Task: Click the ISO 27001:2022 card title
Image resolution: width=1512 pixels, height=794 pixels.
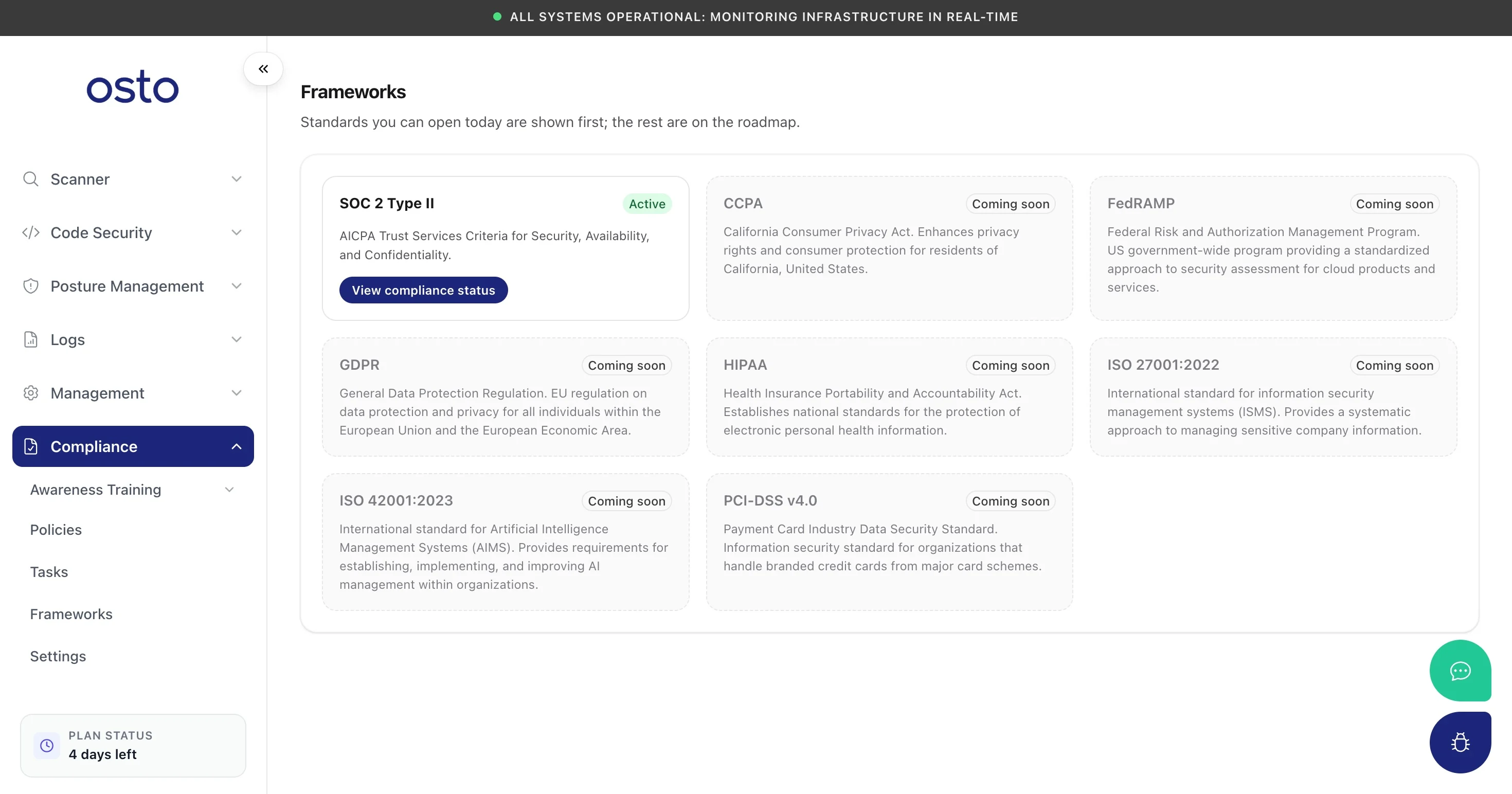Action: click(x=1163, y=365)
